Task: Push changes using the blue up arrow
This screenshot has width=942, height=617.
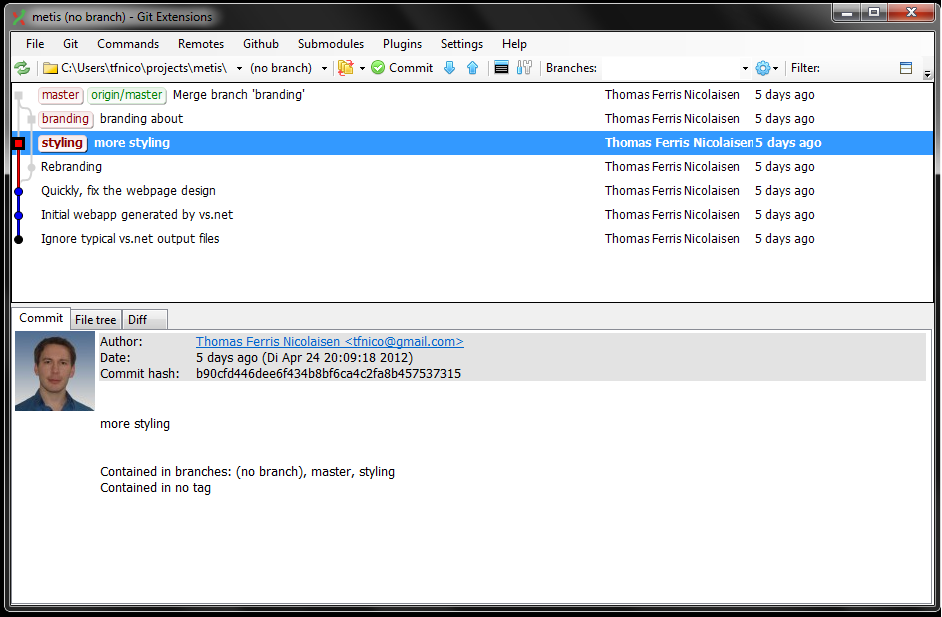Action: pyautogui.click(x=471, y=68)
